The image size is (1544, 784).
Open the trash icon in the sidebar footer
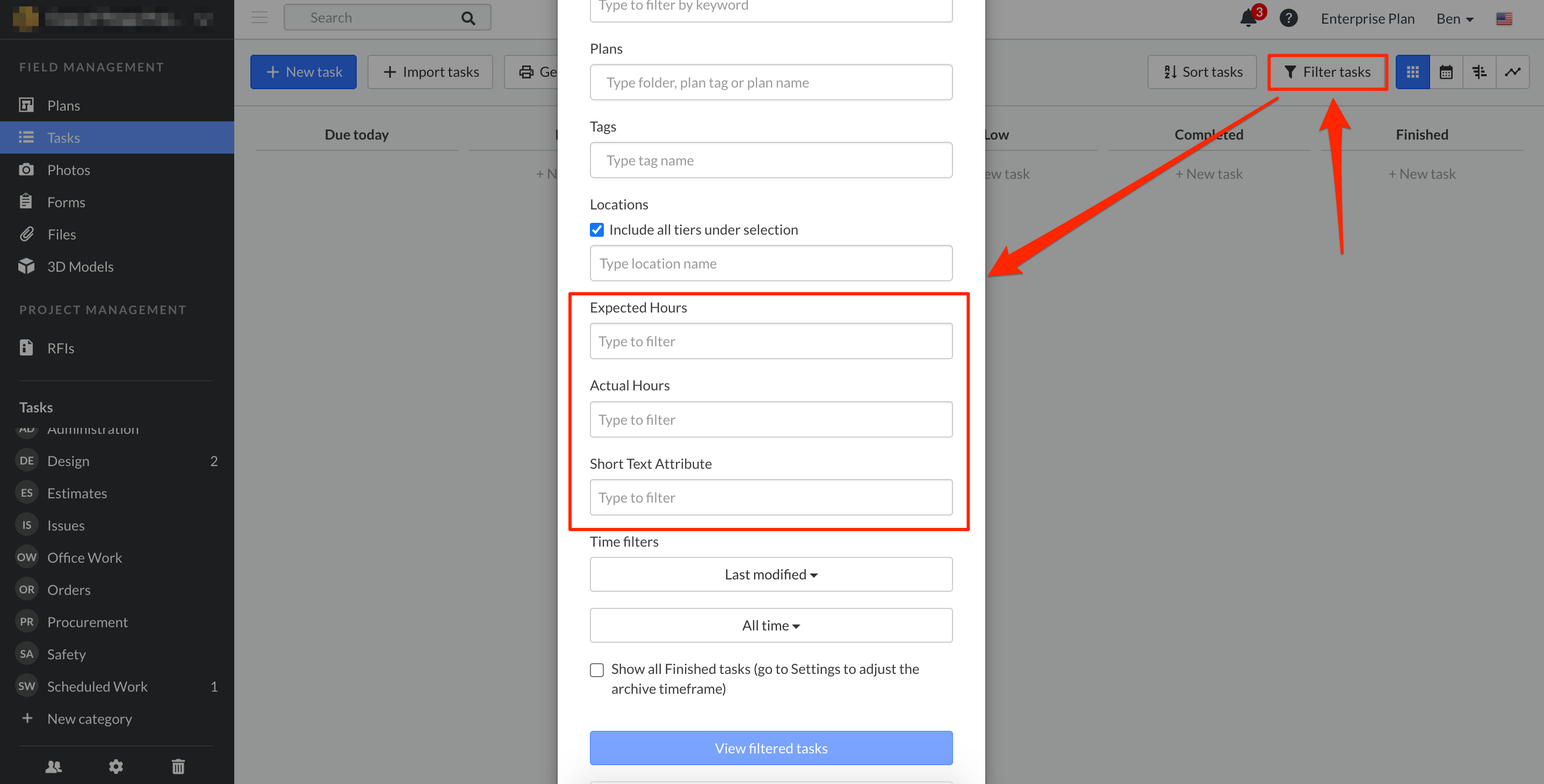[178, 767]
